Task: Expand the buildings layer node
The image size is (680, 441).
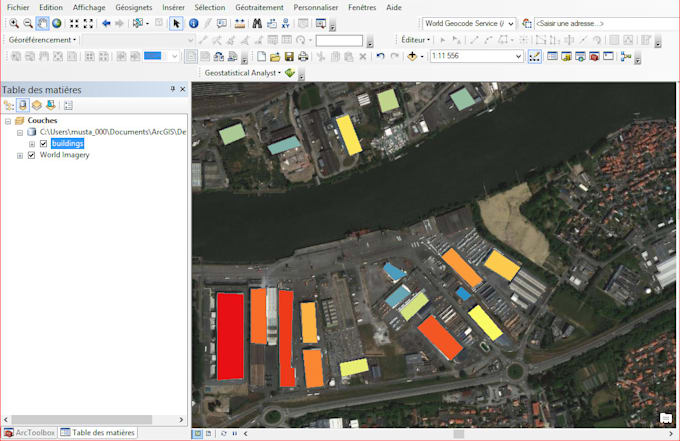Action: 32,144
